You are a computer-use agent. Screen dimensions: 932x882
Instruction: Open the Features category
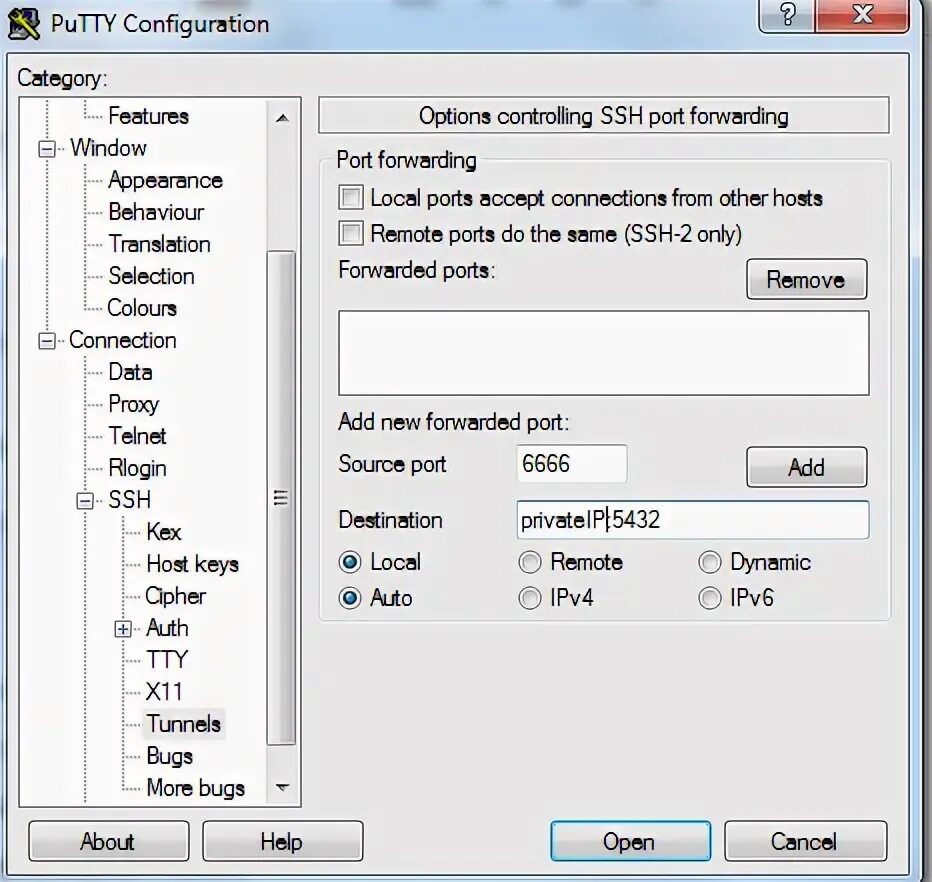[x=149, y=116]
